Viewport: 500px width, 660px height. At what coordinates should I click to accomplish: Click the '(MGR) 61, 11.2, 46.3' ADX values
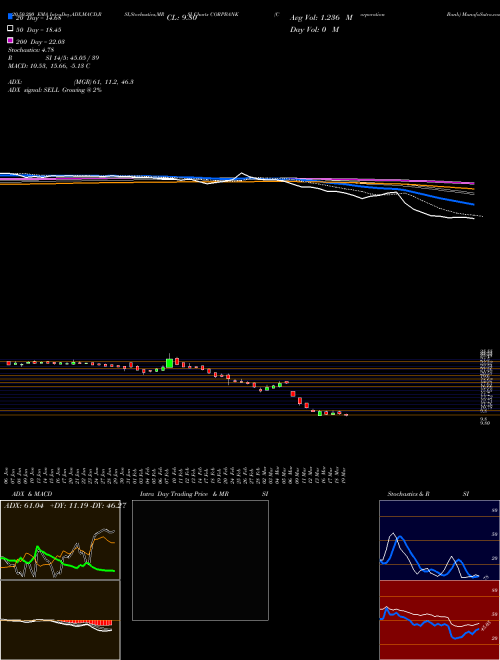click(104, 82)
